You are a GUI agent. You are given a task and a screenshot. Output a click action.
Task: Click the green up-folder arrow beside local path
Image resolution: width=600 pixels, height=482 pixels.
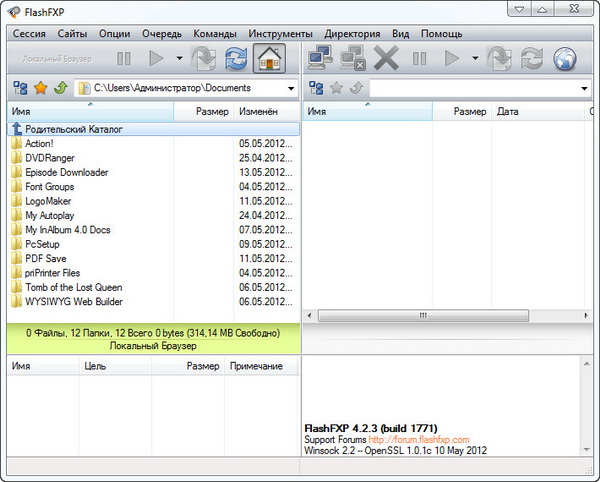point(60,88)
